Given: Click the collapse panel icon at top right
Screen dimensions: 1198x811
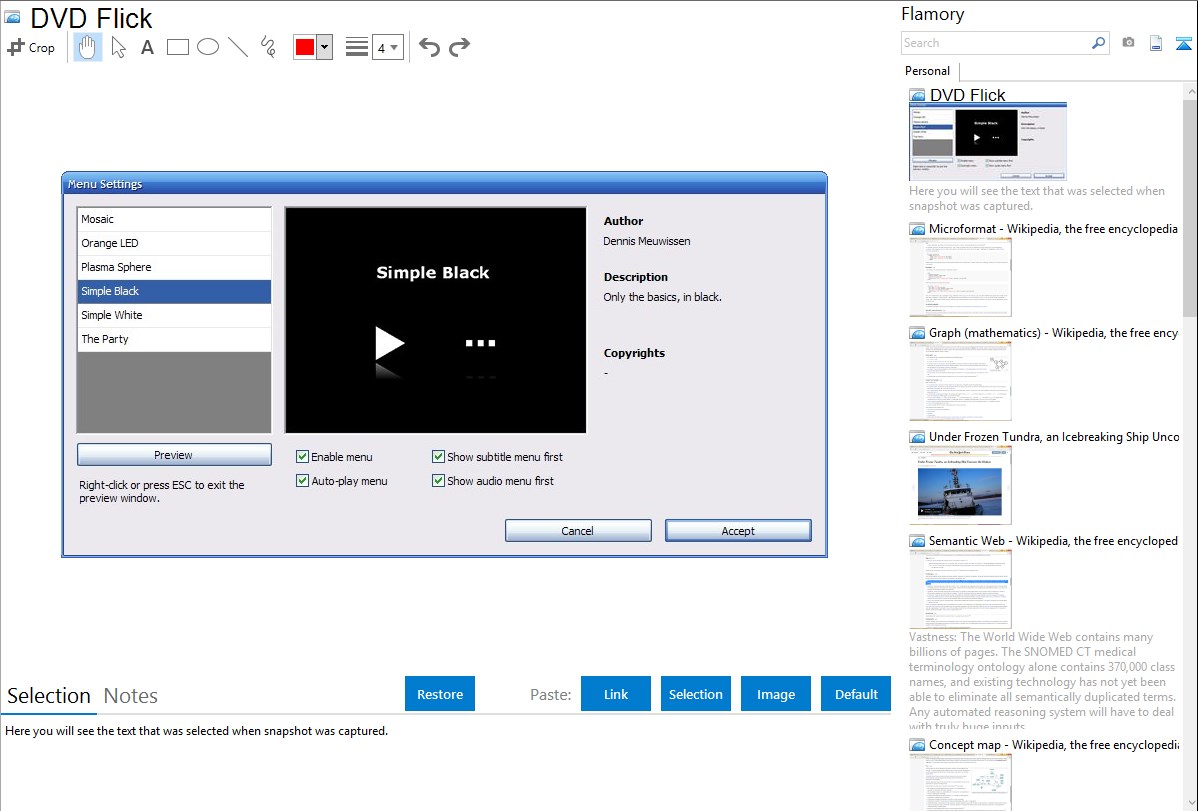Looking at the screenshot, I should (1183, 43).
